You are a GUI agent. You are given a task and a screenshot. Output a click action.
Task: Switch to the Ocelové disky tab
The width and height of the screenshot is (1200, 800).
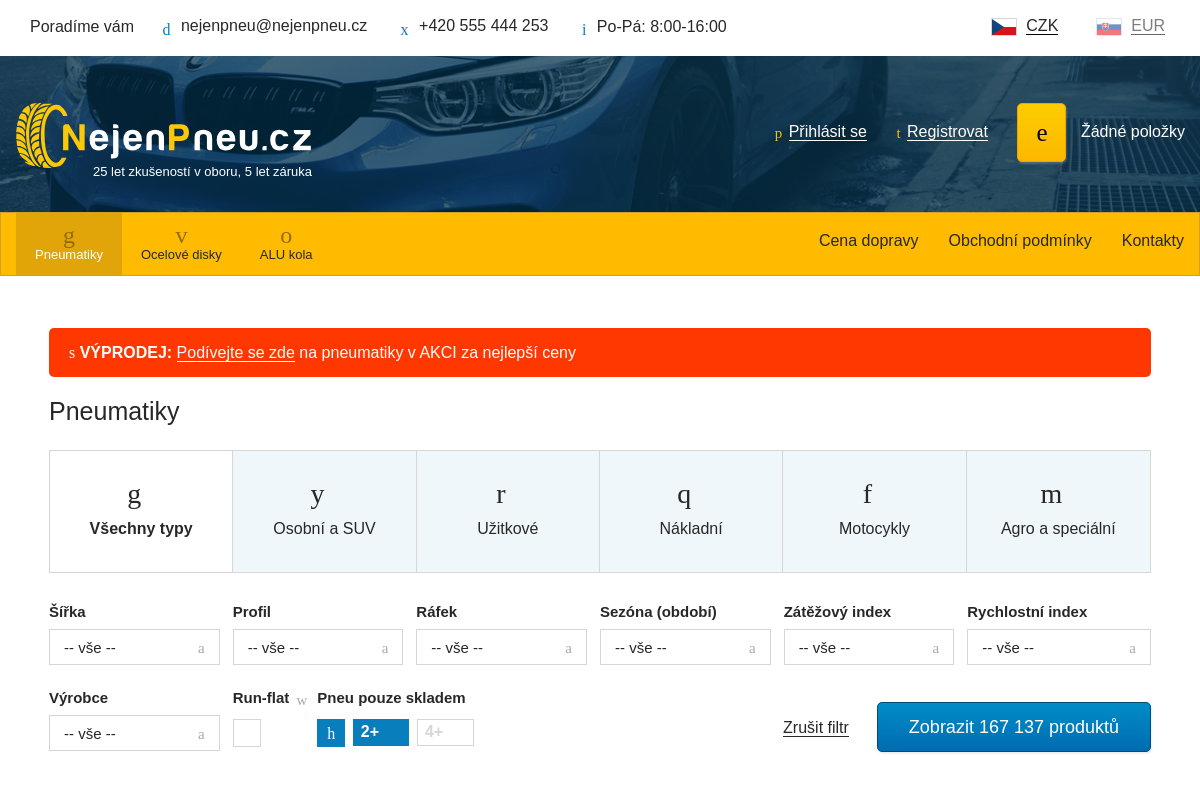tap(181, 243)
